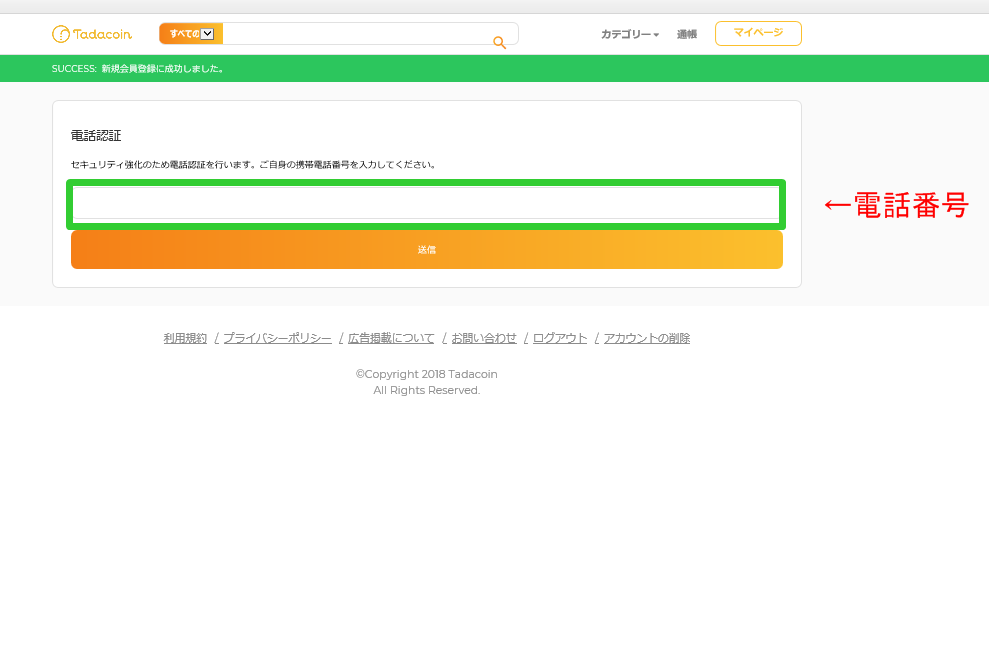Click 広告掲載について in the footer
This screenshot has width=989, height=660.
point(391,338)
